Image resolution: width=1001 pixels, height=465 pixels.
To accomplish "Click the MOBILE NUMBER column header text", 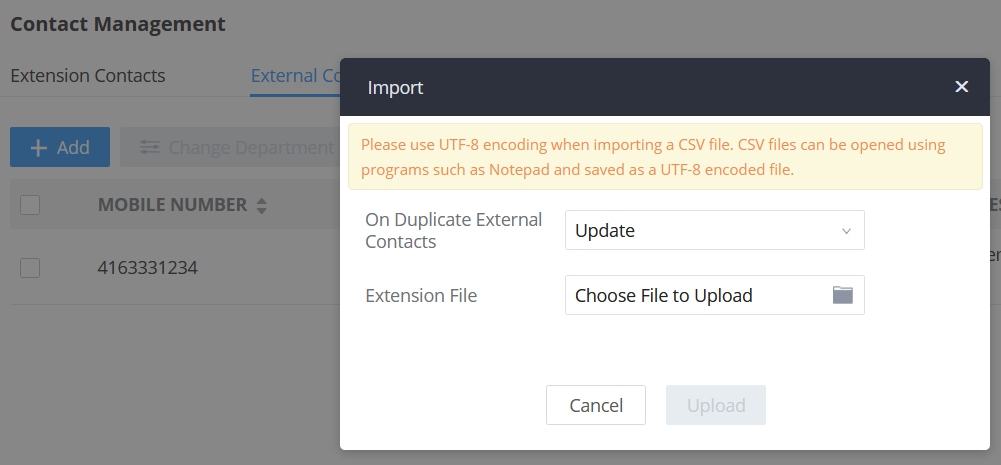I will click(x=172, y=205).
